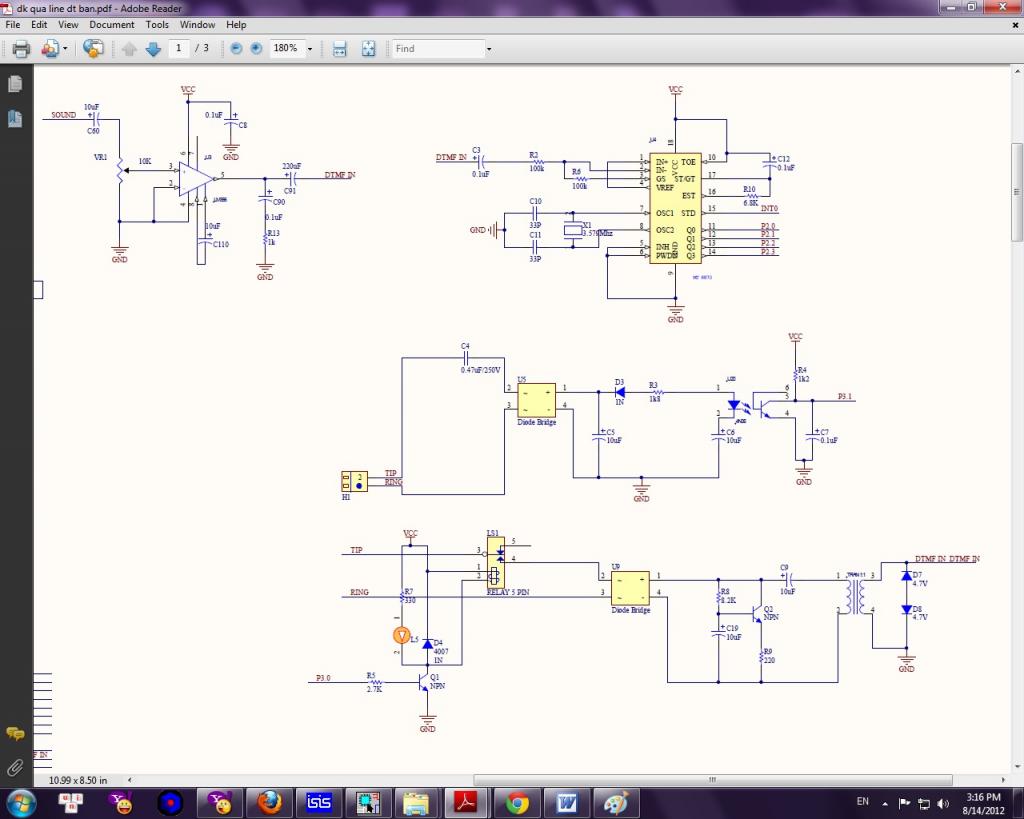Fit one full page to window
The height and width of the screenshot is (819, 1024).
point(368,48)
